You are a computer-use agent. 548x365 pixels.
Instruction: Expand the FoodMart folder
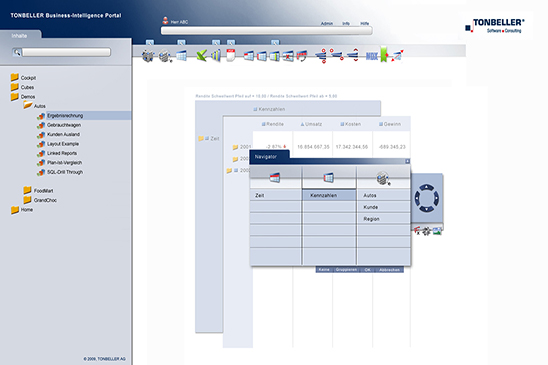pyautogui.click(x=27, y=190)
